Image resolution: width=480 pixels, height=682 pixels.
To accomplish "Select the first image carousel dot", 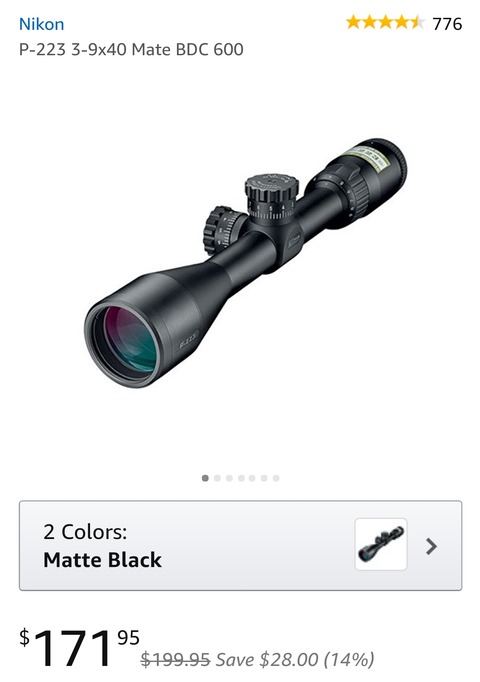I will 205,478.
